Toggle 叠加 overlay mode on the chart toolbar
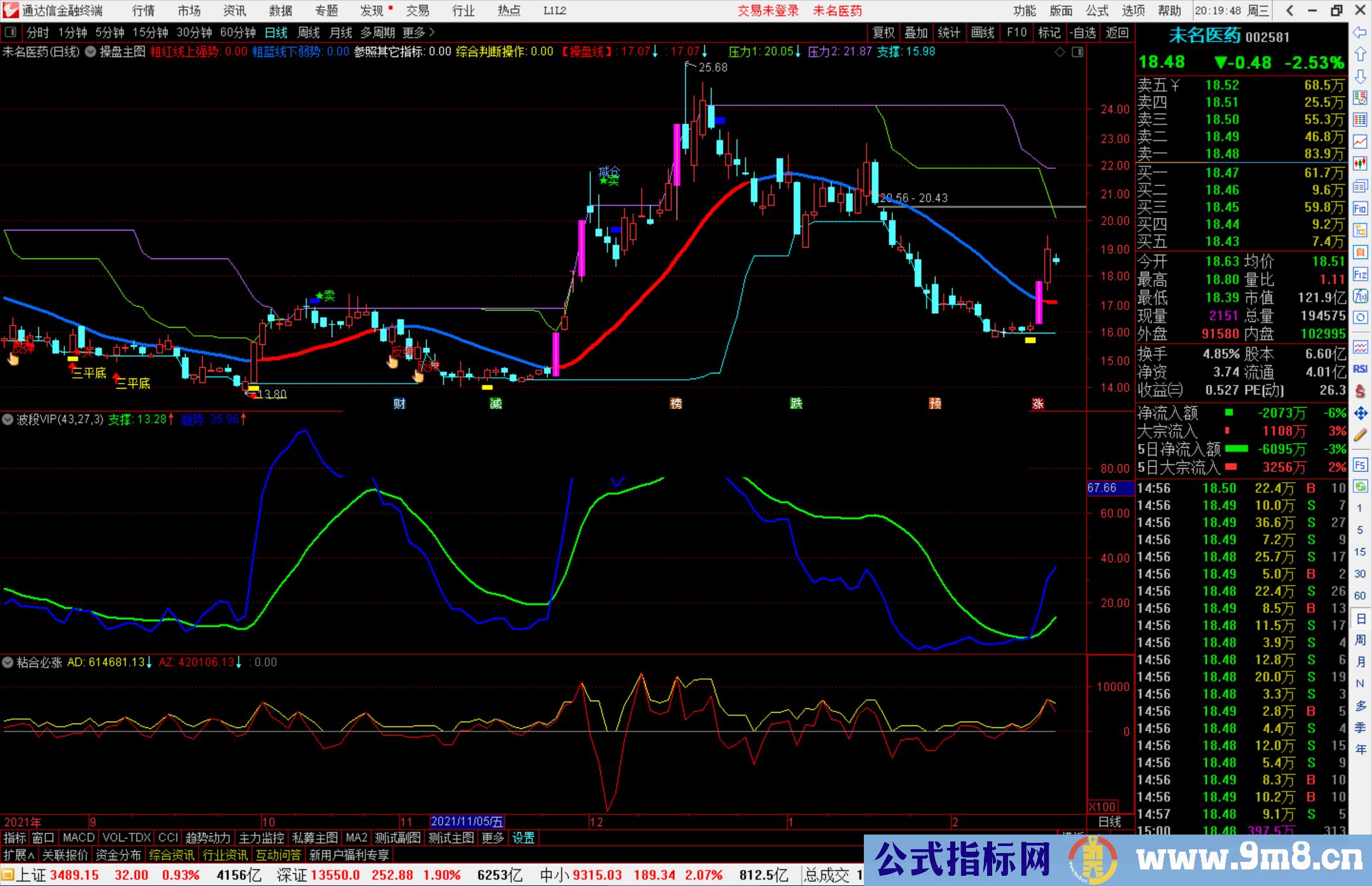This screenshot has height=886, width=1372. pyautogui.click(x=917, y=32)
